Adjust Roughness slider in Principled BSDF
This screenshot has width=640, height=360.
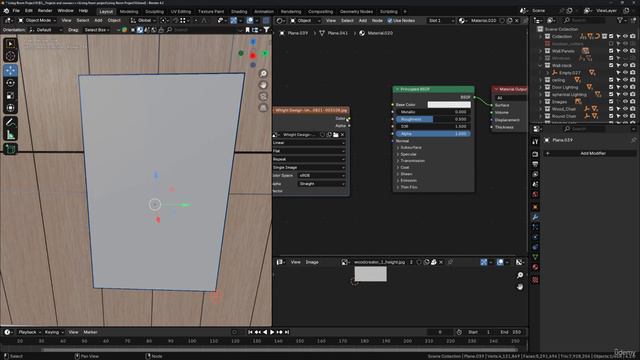(x=433, y=119)
